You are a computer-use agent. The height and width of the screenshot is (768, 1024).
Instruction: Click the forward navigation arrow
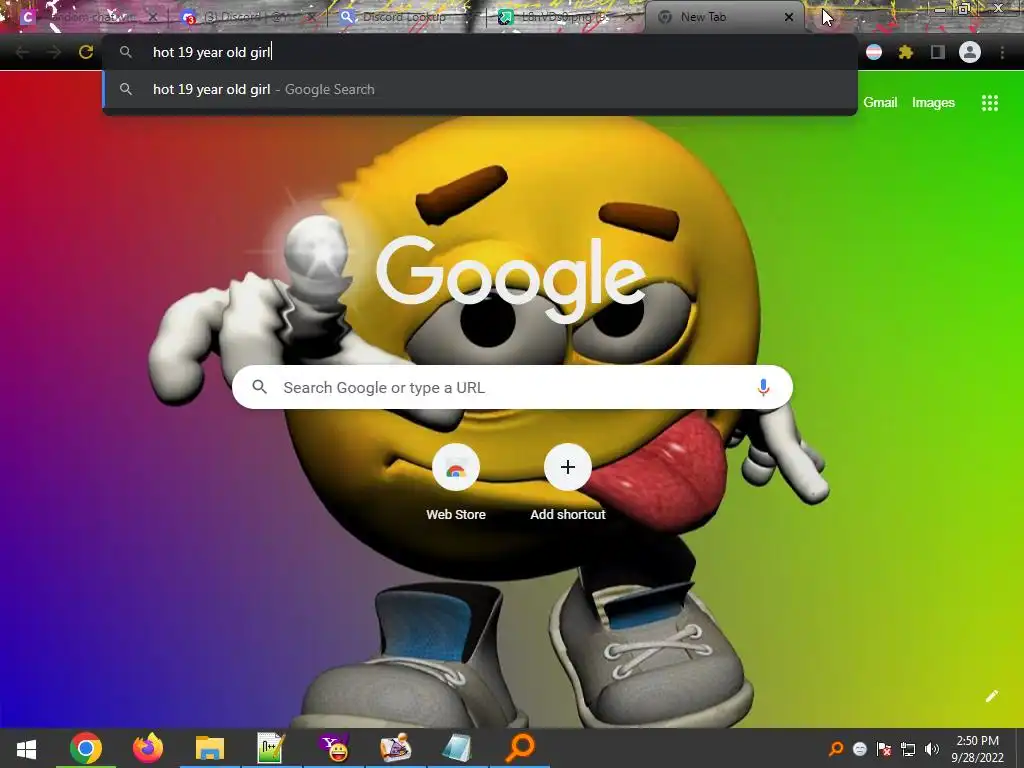54,52
